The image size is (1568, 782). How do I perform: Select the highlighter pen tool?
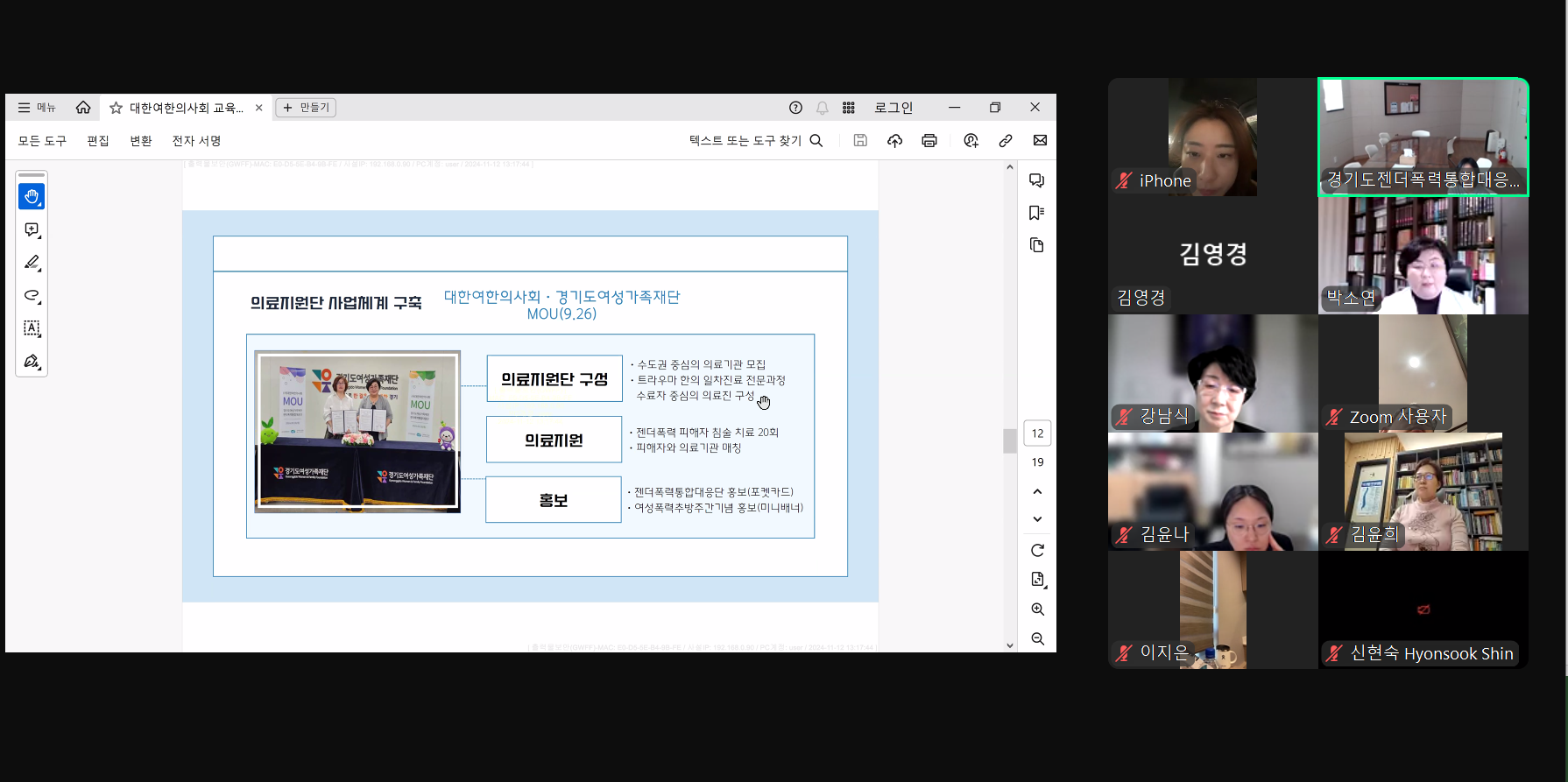coord(32,263)
